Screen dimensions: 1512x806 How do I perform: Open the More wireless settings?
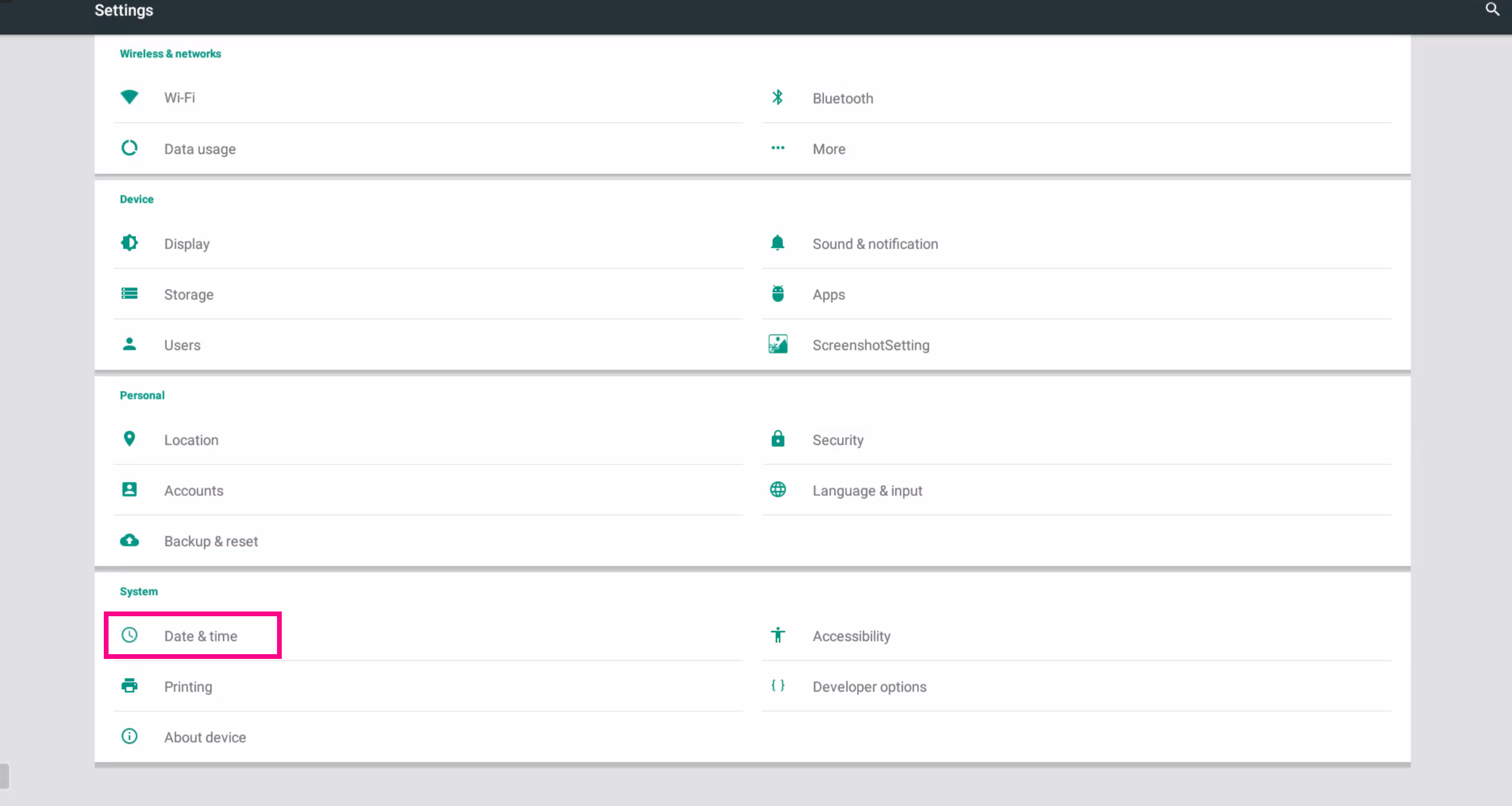pyautogui.click(x=829, y=149)
